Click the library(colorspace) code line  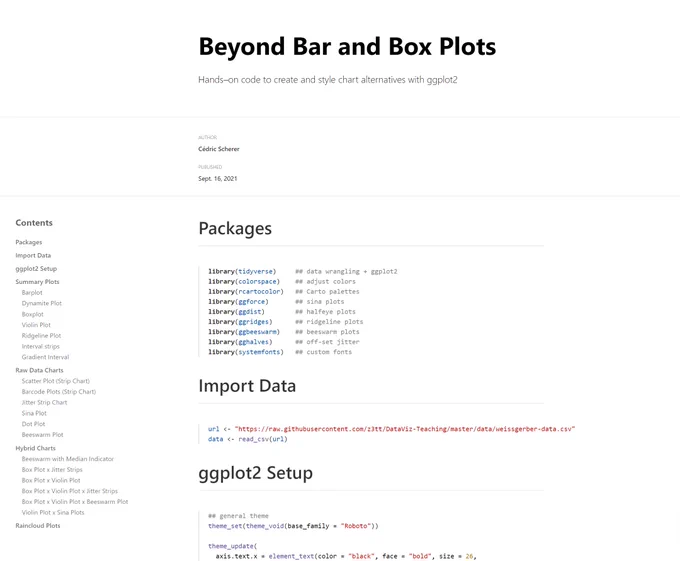[x=282, y=281]
